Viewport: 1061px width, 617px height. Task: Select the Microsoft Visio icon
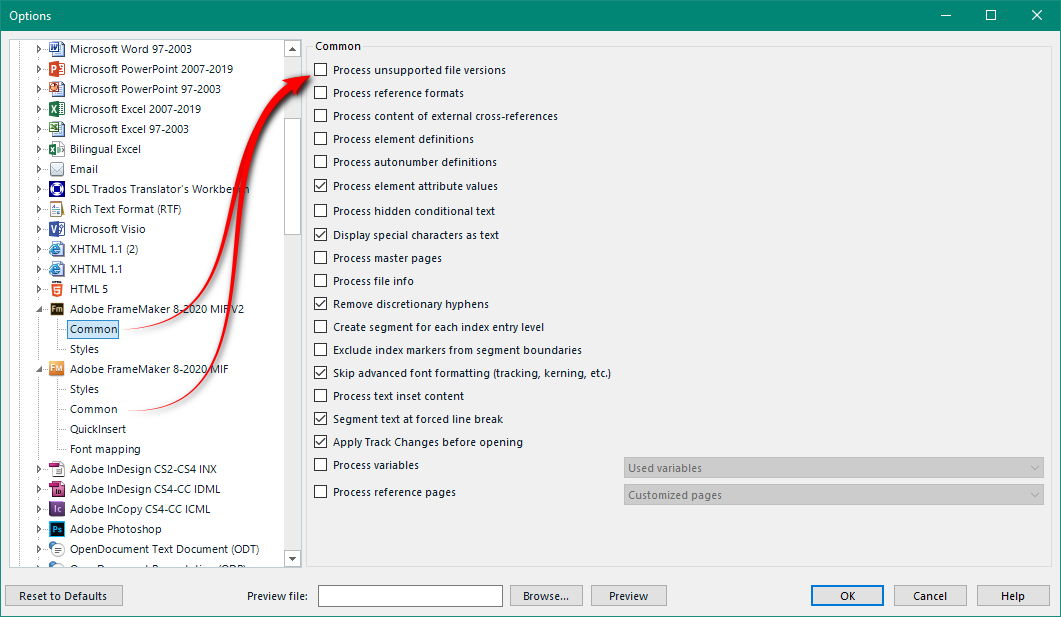pyautogui.click(x=58, y=229)
